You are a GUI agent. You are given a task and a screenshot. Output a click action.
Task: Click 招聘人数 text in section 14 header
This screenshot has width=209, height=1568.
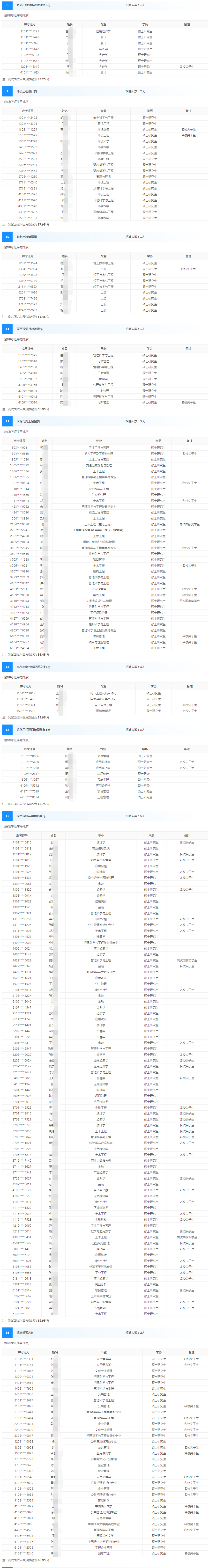(x=135, y=729)
